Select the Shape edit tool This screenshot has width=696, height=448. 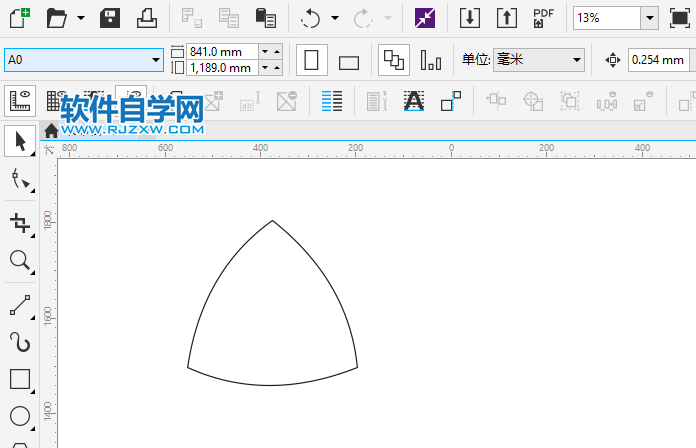(x=19, y=180)
